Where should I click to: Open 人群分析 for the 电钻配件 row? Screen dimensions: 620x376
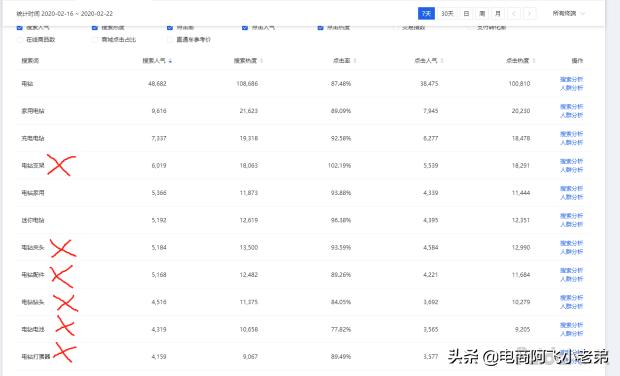[x=571, y=279]
